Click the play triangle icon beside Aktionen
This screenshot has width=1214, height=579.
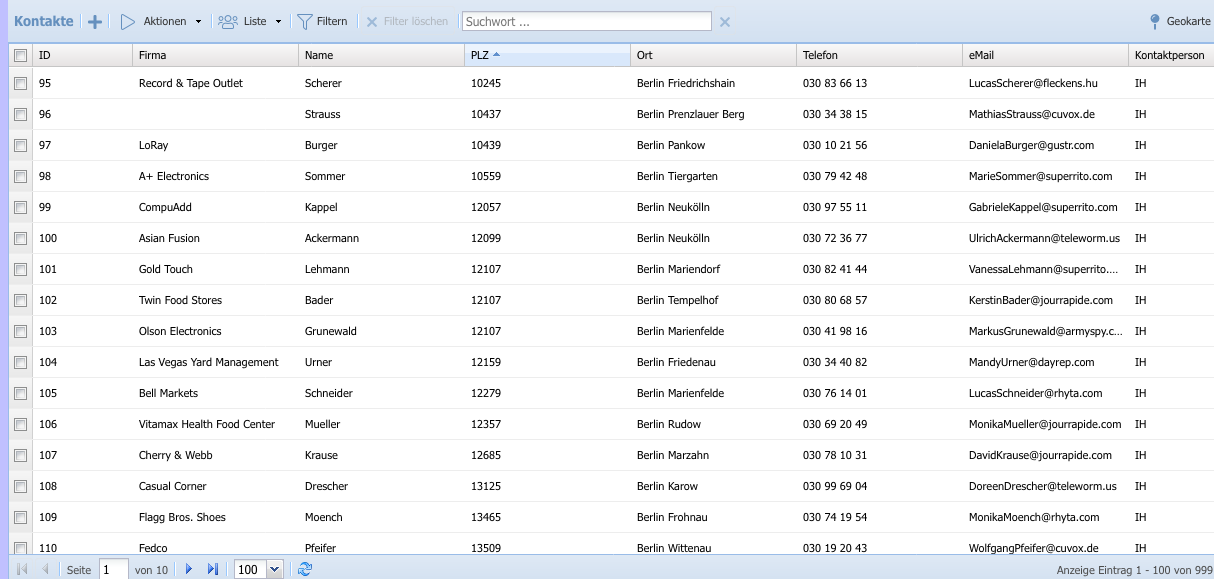pos(128,21)
